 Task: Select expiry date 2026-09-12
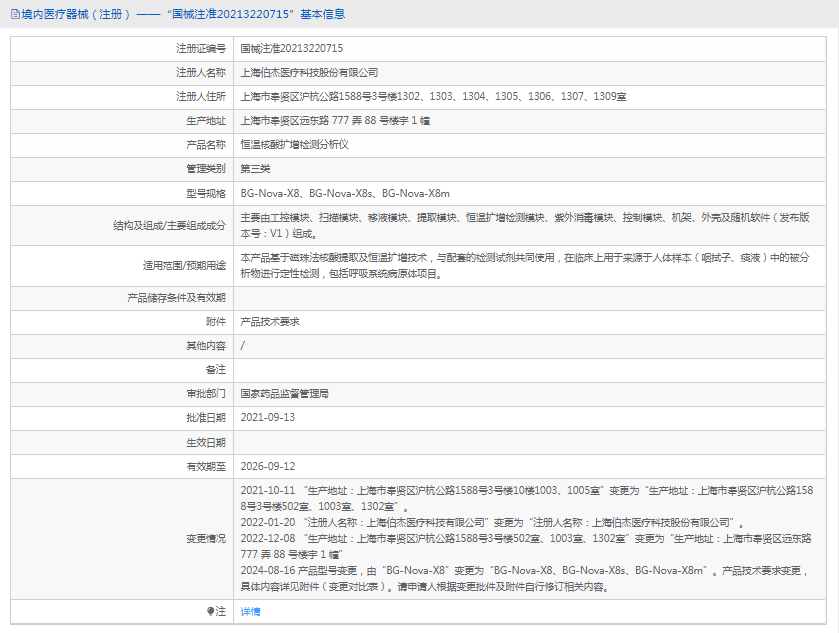click(x=268, y=467)
